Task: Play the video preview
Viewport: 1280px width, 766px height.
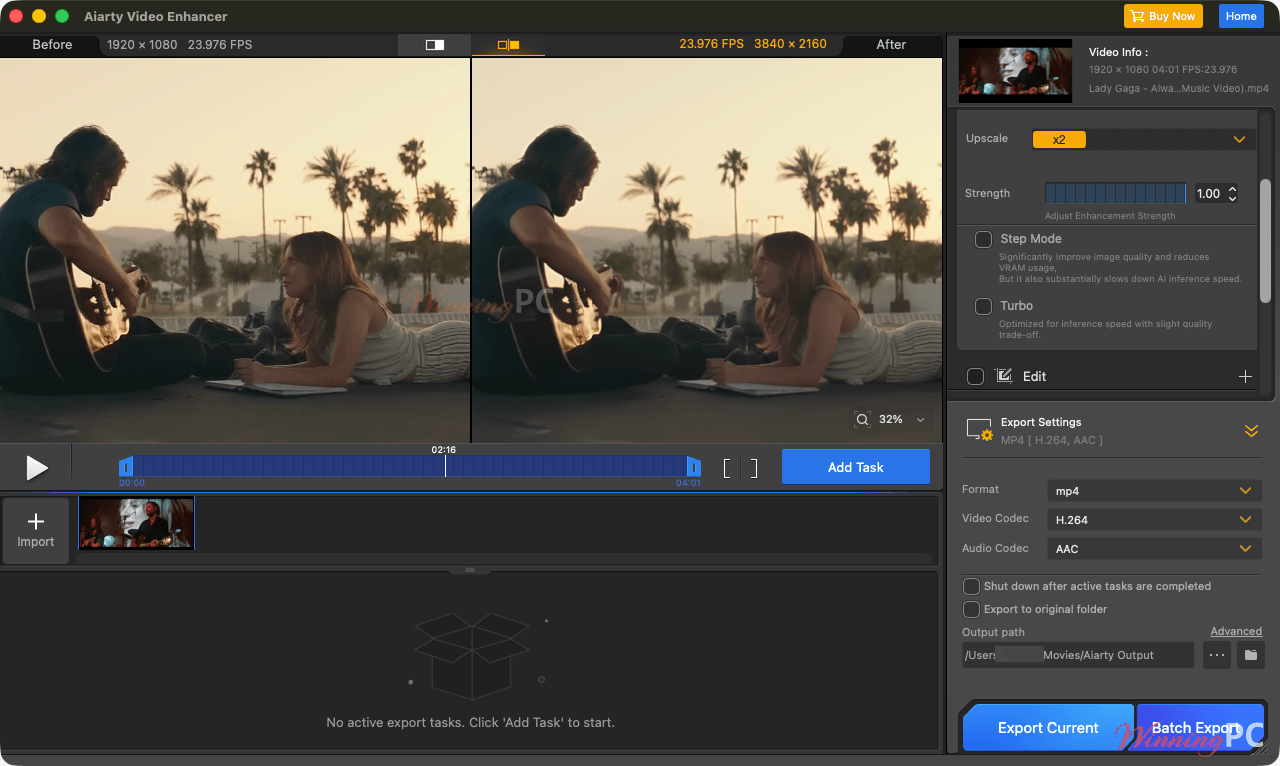Action: pos(37,467)
